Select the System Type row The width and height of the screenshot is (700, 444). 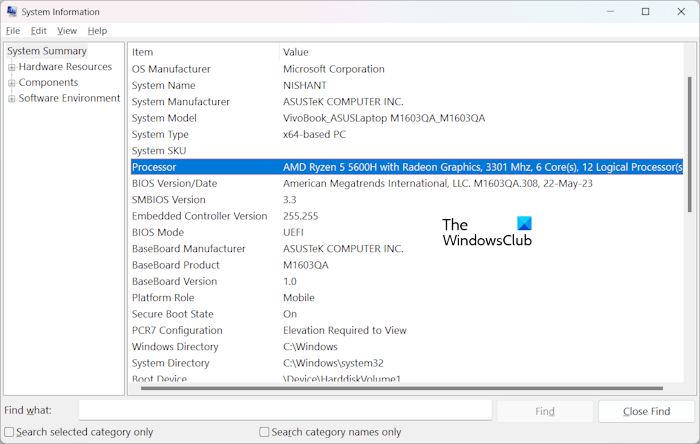[x=407, y=134]
